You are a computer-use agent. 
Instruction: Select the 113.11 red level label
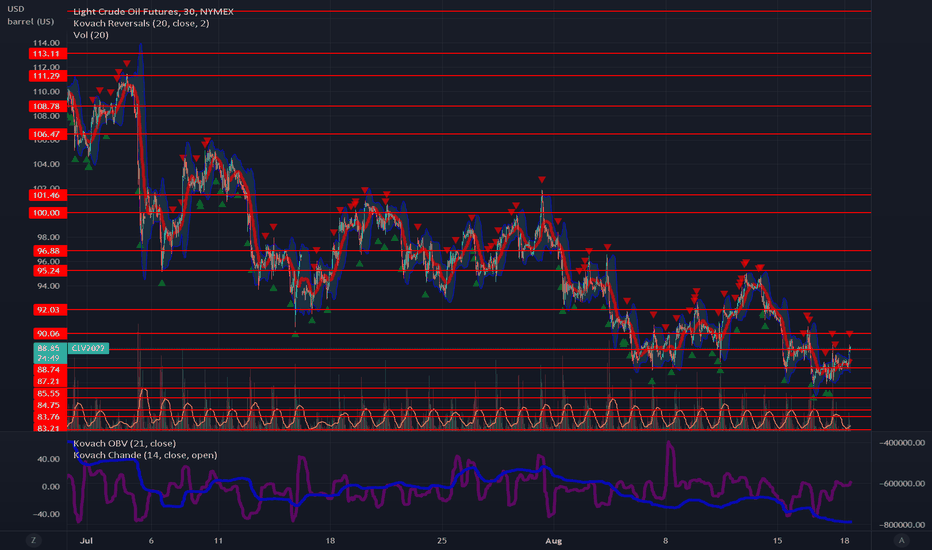coord(48,54)
